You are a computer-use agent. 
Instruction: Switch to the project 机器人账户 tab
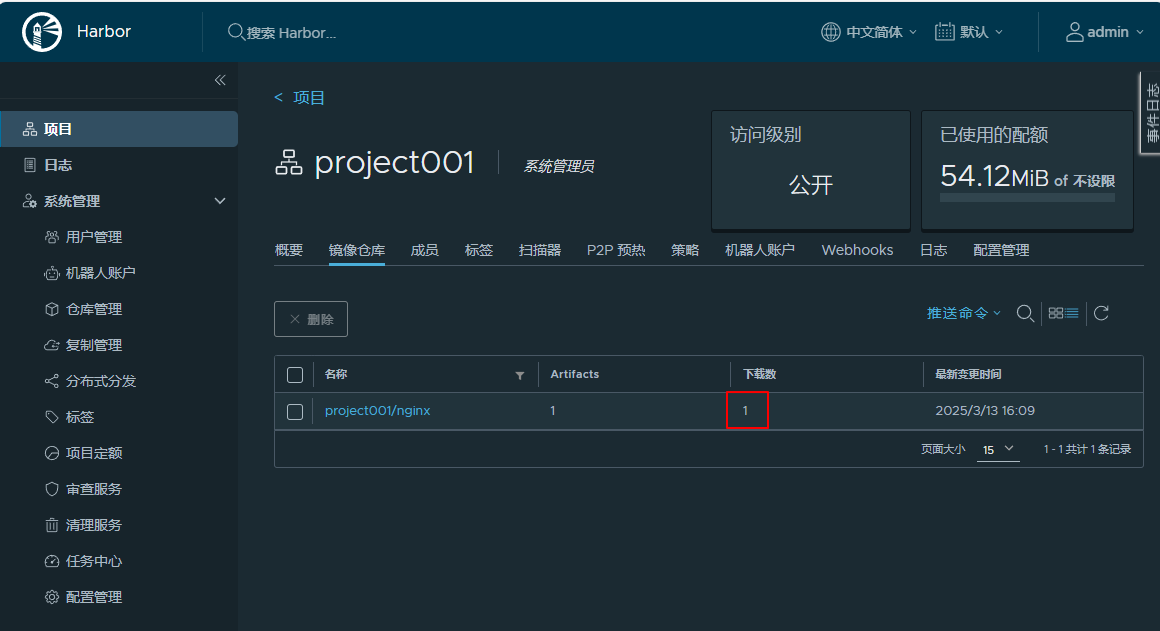click(760, 250)
